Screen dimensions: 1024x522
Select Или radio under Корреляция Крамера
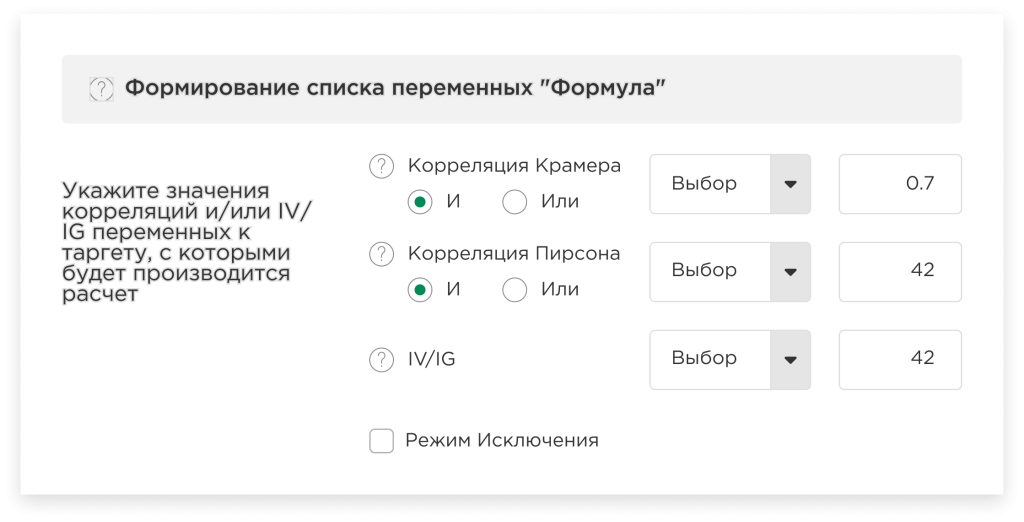coord(515,202)
